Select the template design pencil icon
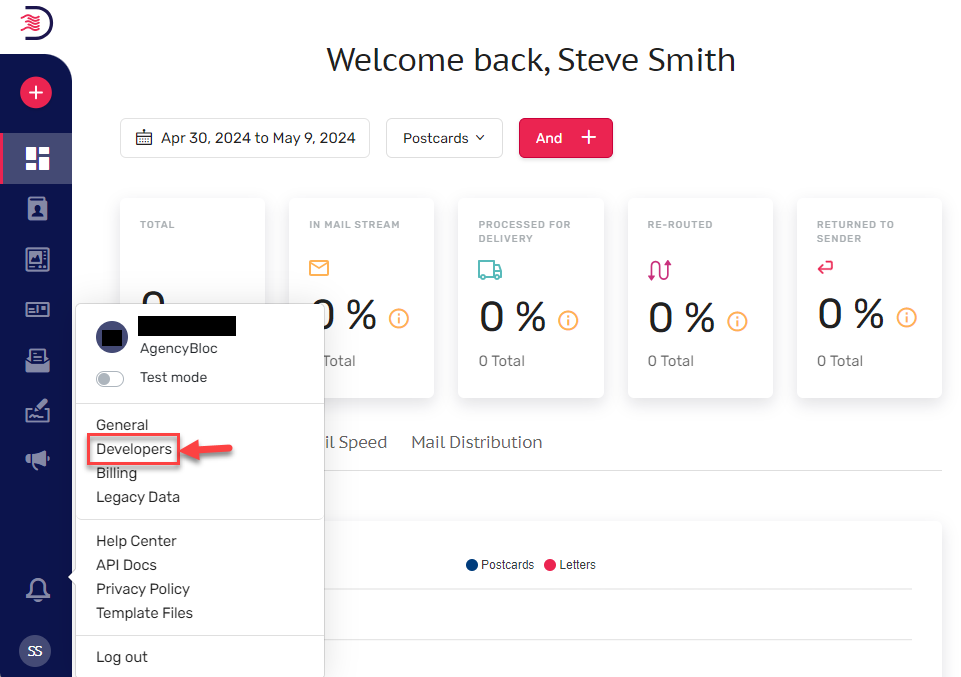The width and height of the screenshot is (961, 677). coord(36,411)
